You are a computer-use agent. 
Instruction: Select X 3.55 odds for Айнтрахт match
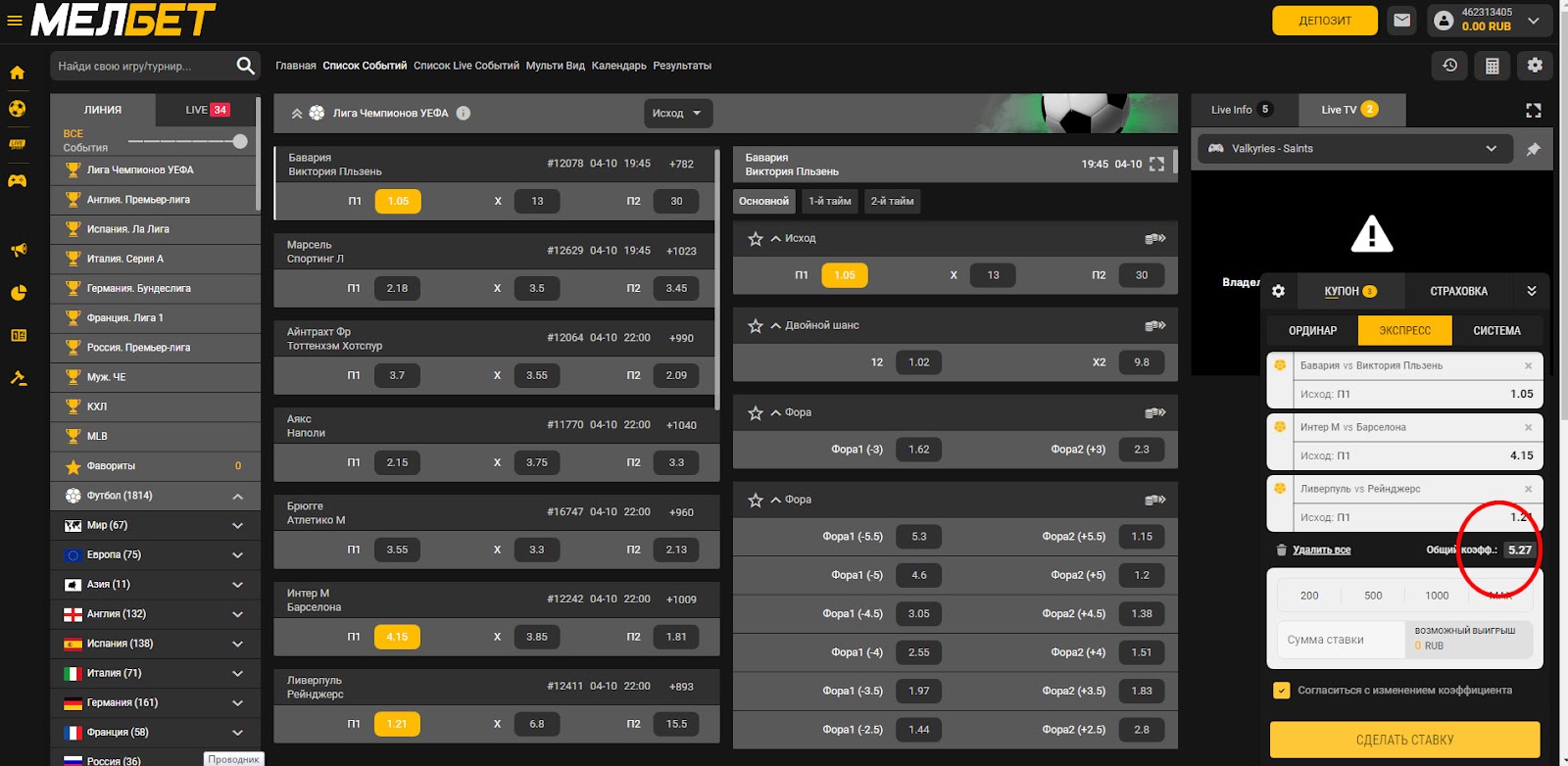537,375
